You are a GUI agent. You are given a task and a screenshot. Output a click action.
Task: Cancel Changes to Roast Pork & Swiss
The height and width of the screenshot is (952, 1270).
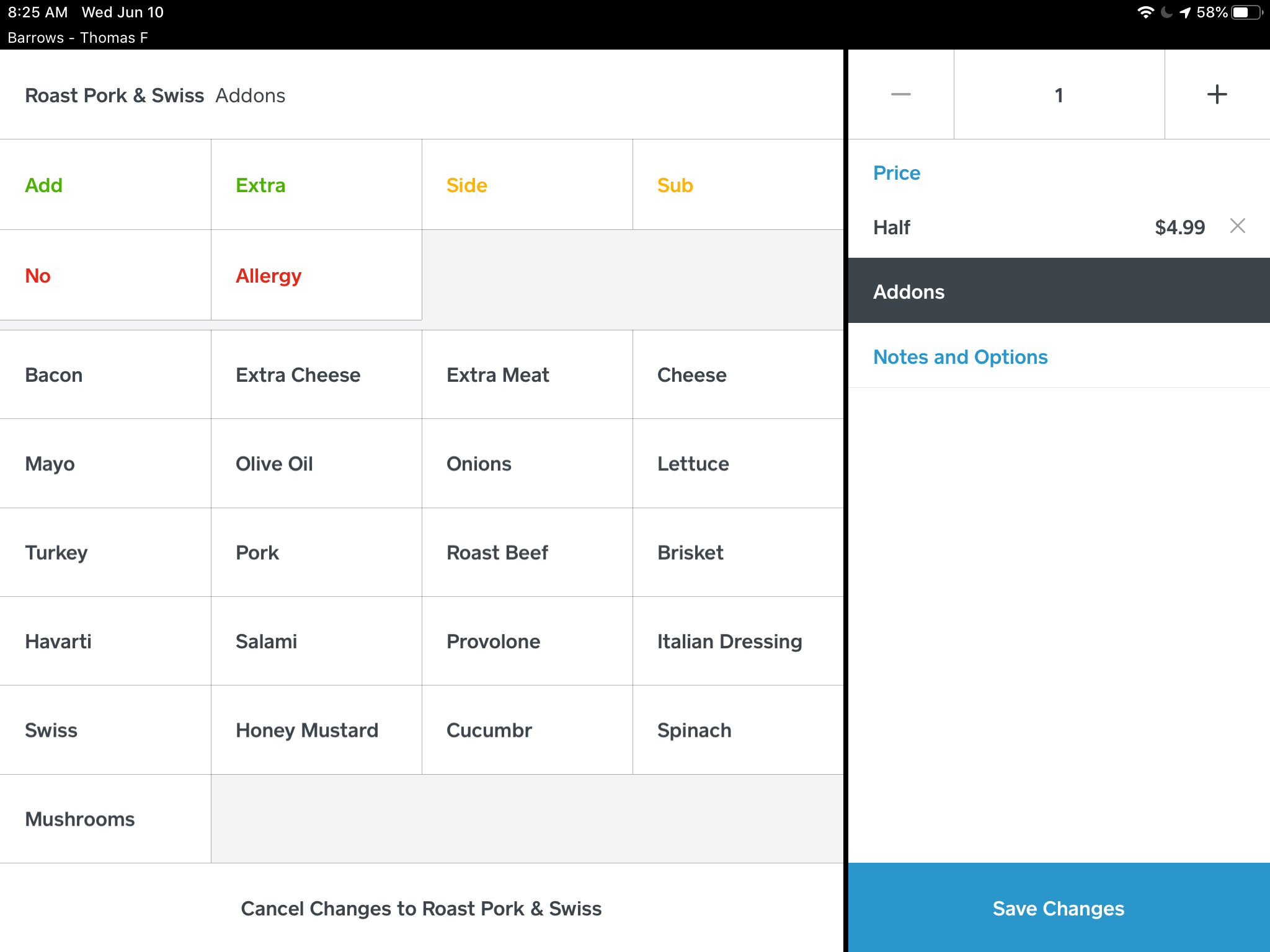pyautogui.click(x=421, y=908)
